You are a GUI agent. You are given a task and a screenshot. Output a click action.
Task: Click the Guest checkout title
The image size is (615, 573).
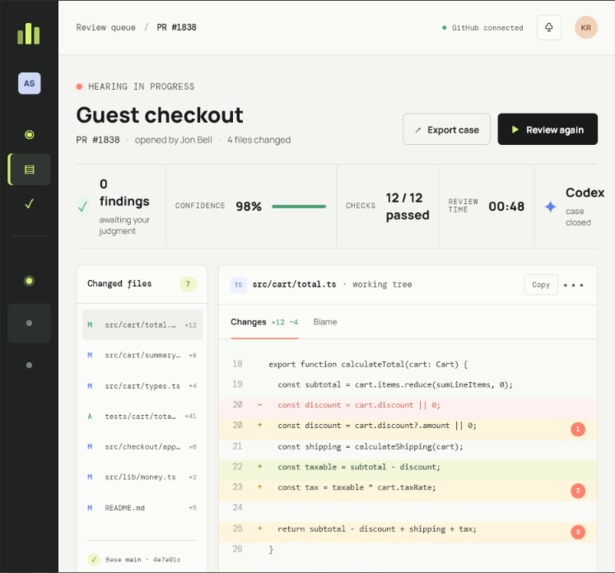tap(160, 115)
